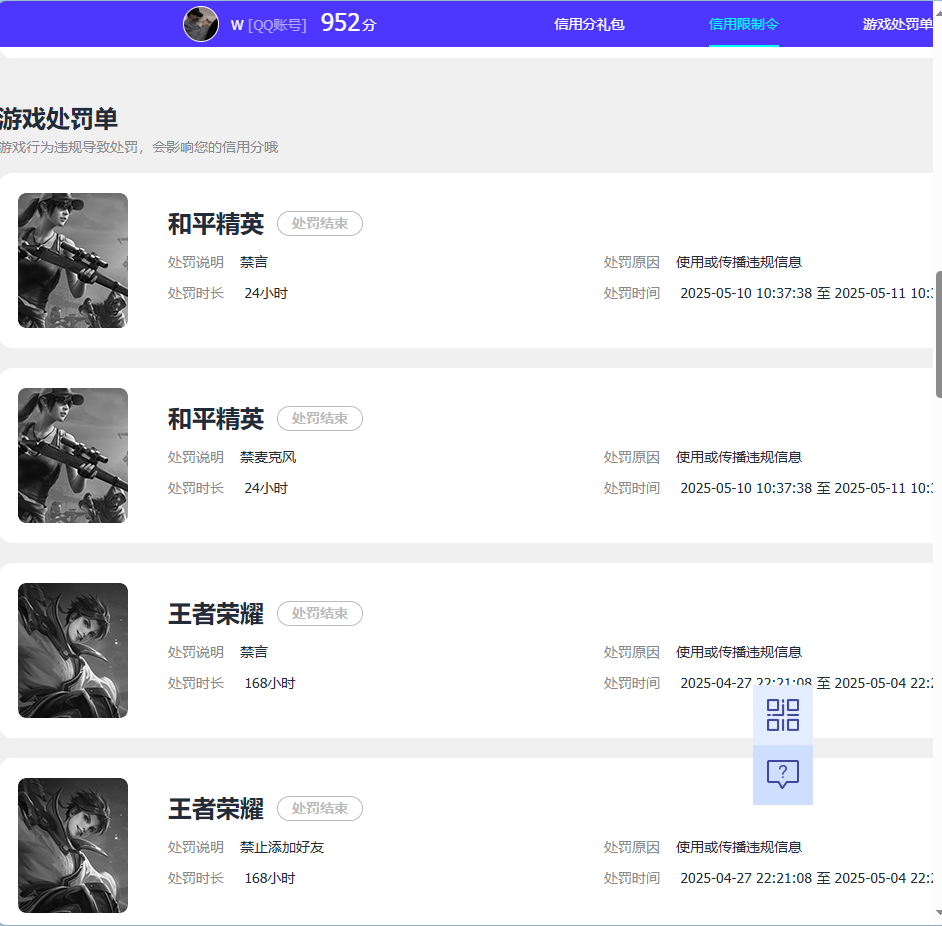
Task: Click the 禁麦克风 punishment description
Action: click(x=268, y=457)
